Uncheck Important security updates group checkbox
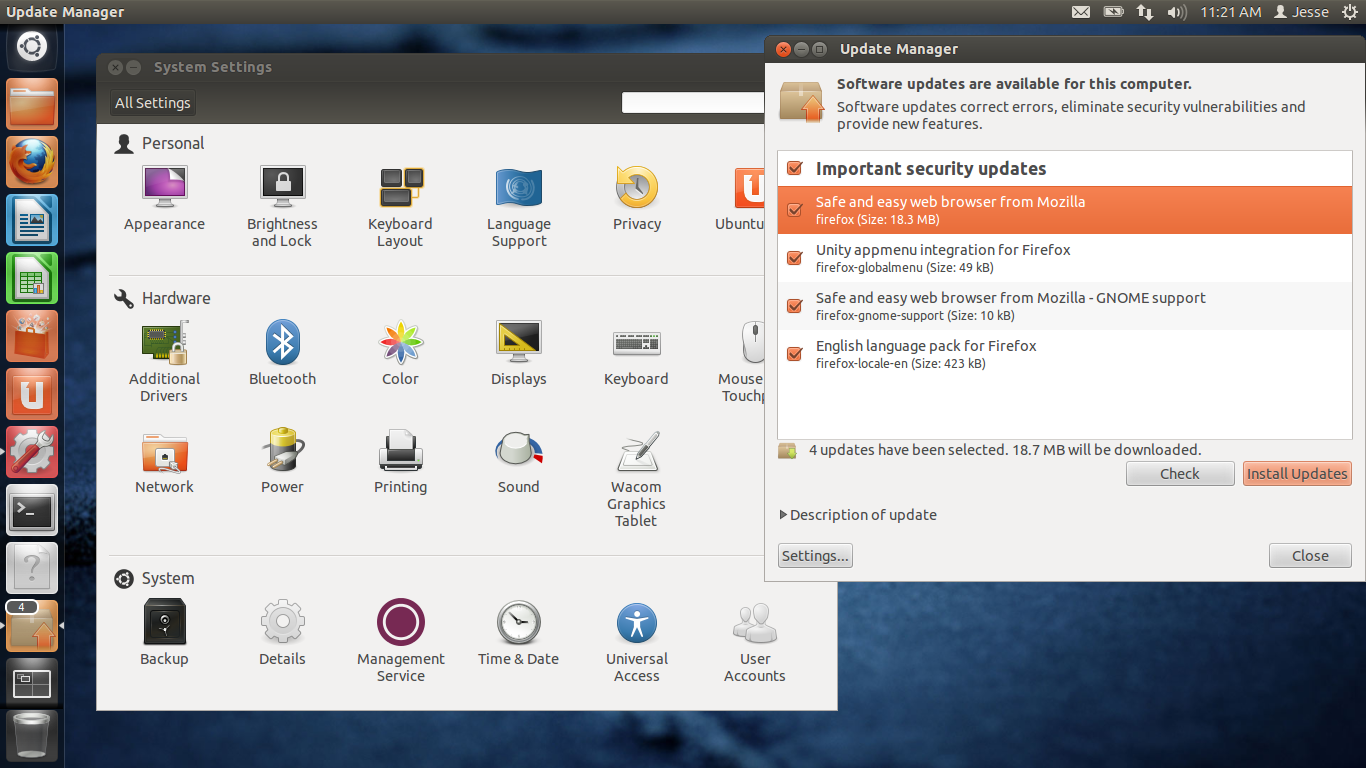The width and height of the screenshot is (1366, 768). [x=795, y=169]
